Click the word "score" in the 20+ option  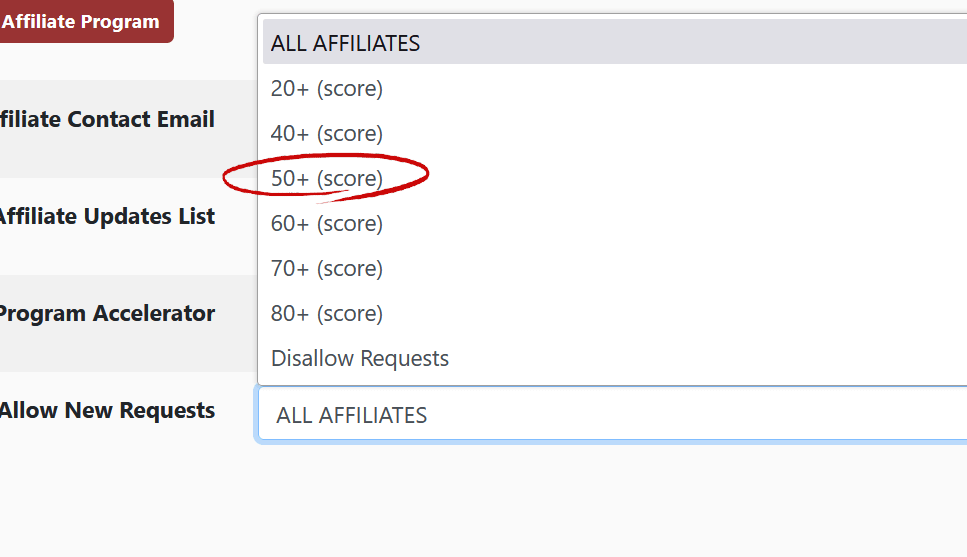click(x=350, y=88)
